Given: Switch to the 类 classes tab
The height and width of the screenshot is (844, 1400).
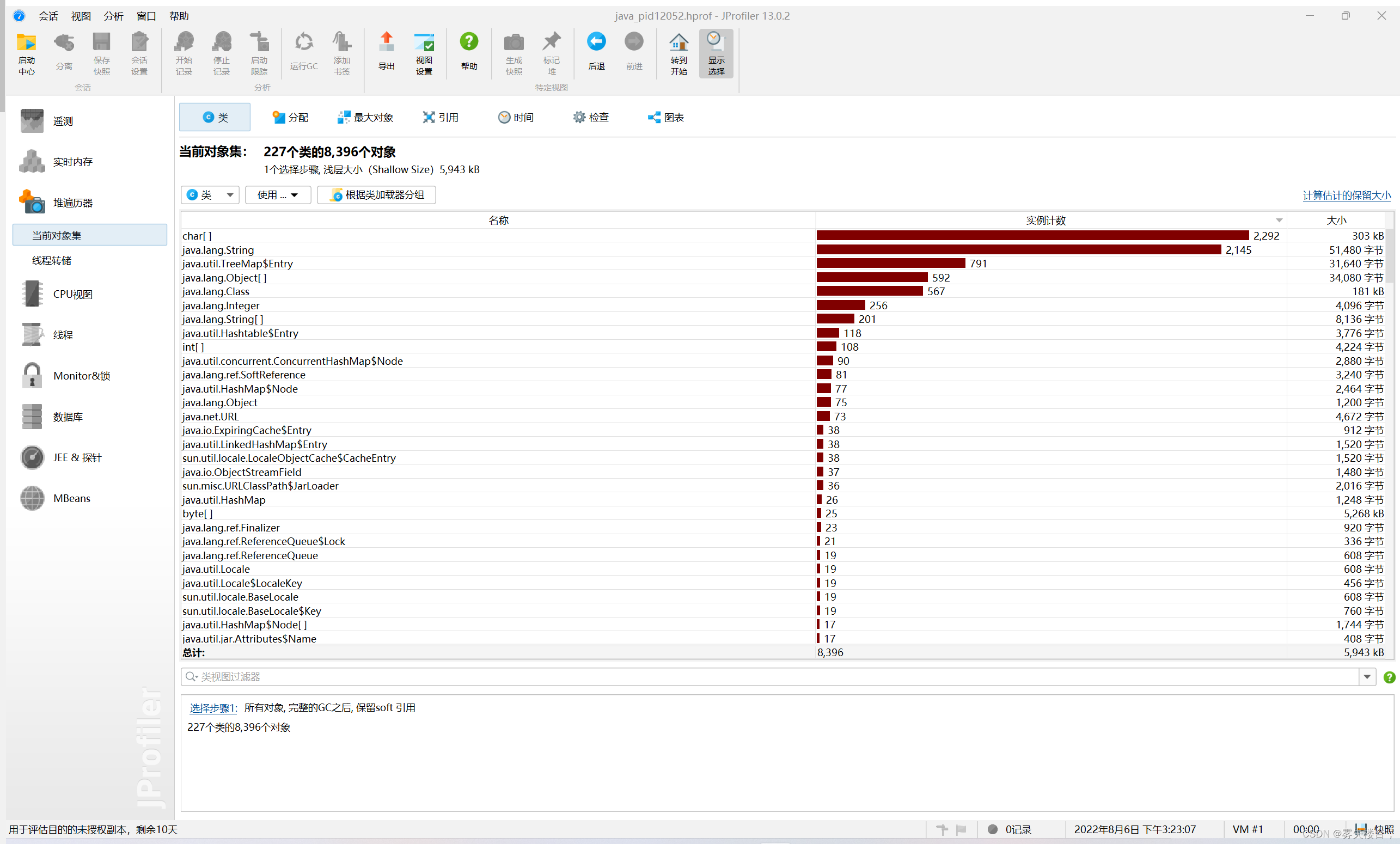Looking at the screenshot, I should (215, 117).
